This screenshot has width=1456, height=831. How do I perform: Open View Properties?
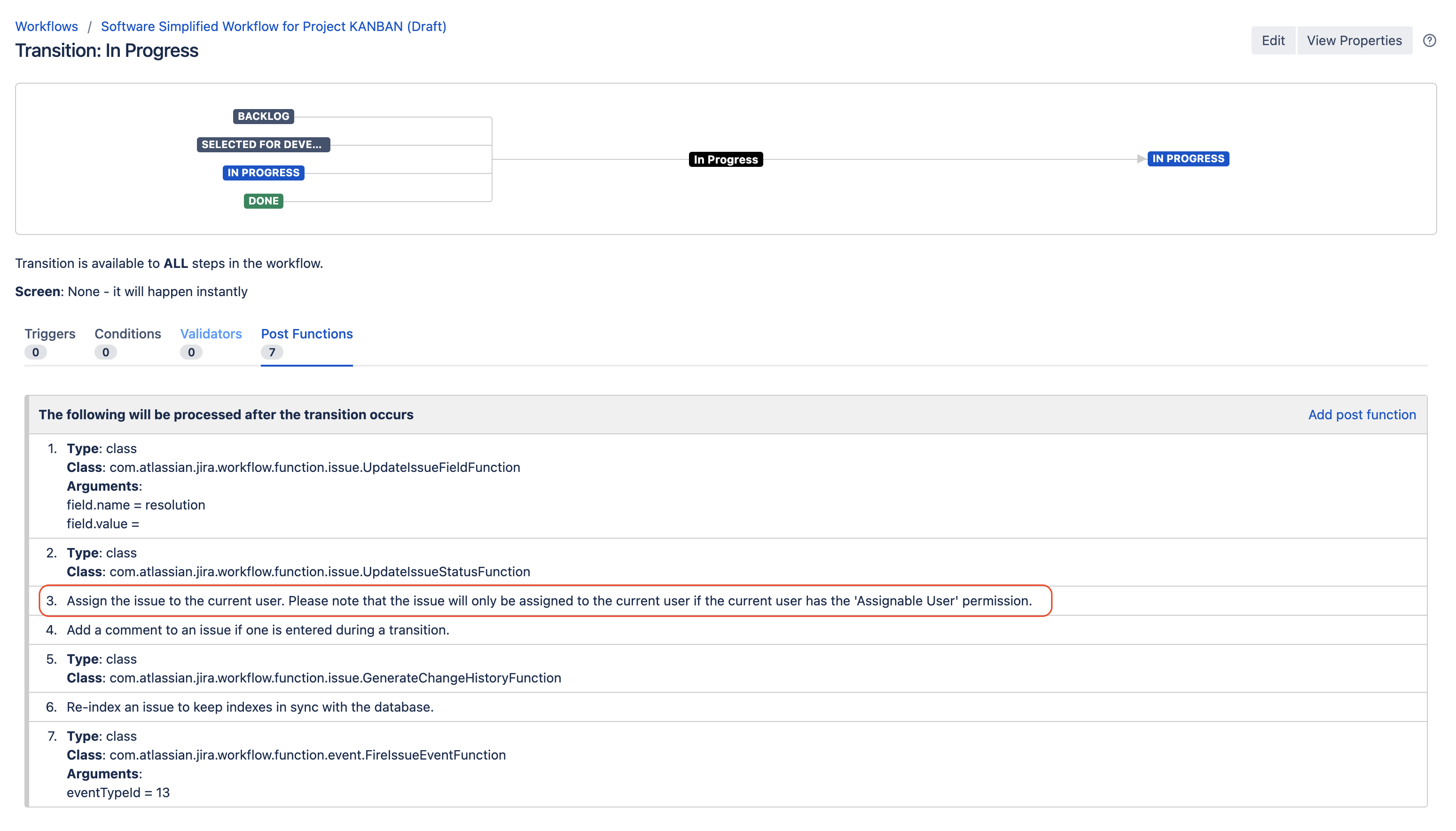[x=1354, y=40]
